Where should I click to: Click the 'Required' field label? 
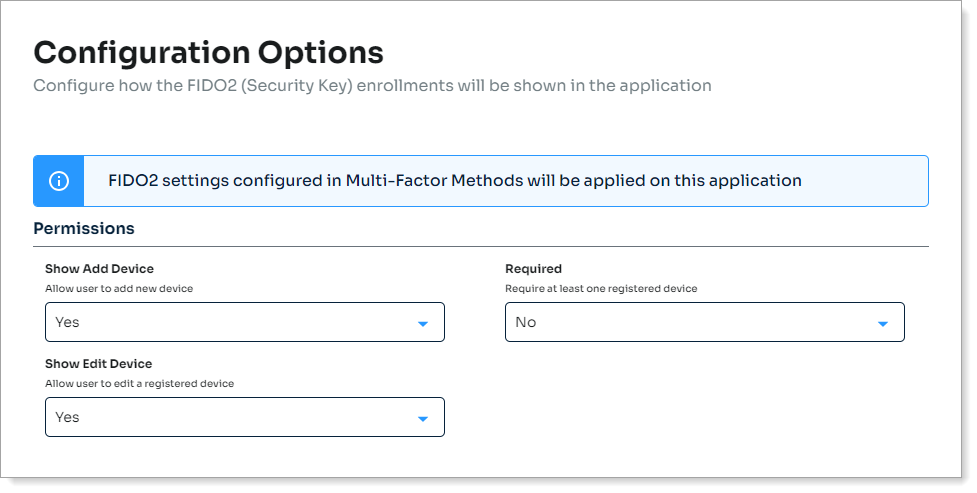pyautogui.click(x=533, y=269)
